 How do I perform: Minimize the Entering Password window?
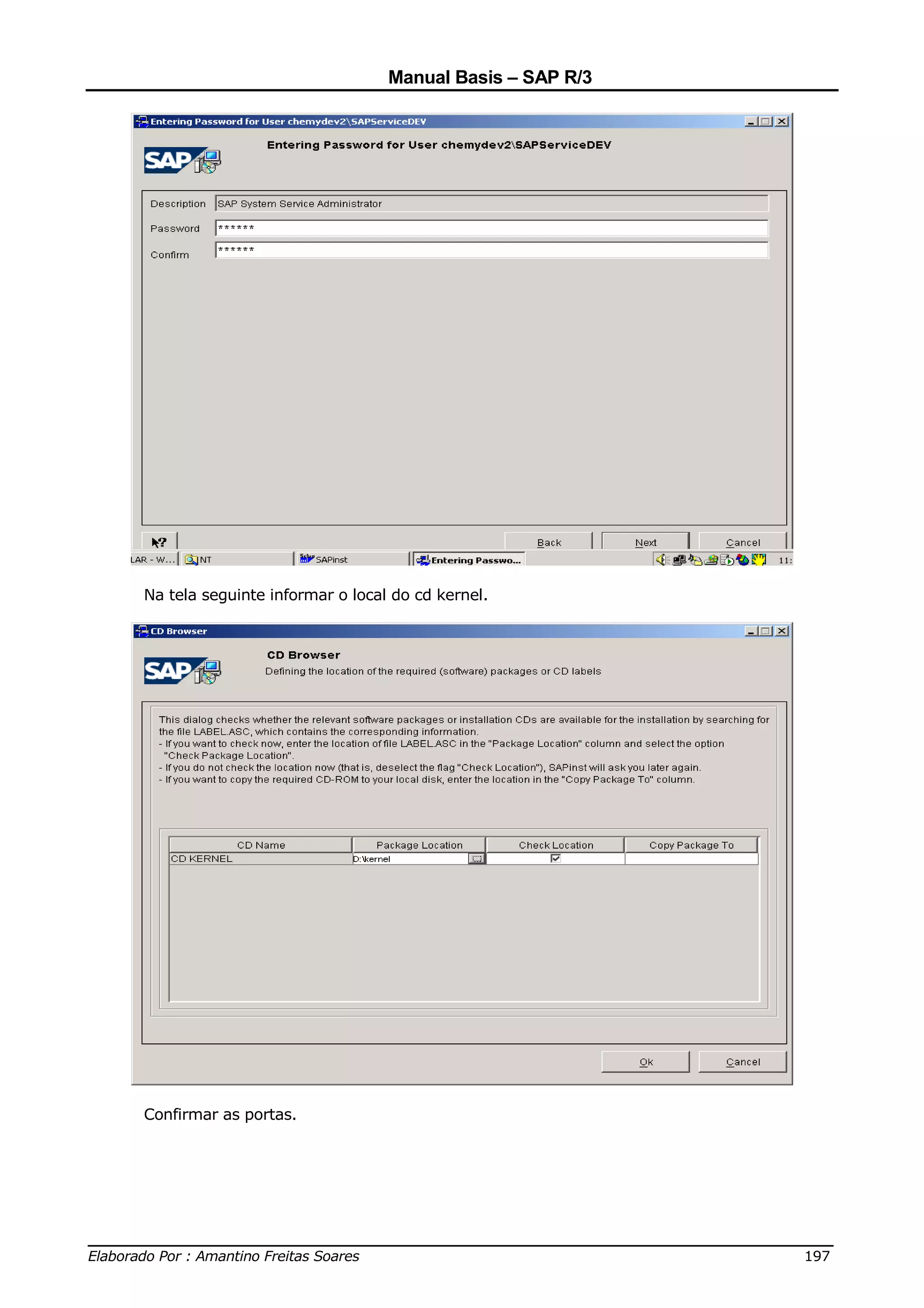(x=751, y=121)
